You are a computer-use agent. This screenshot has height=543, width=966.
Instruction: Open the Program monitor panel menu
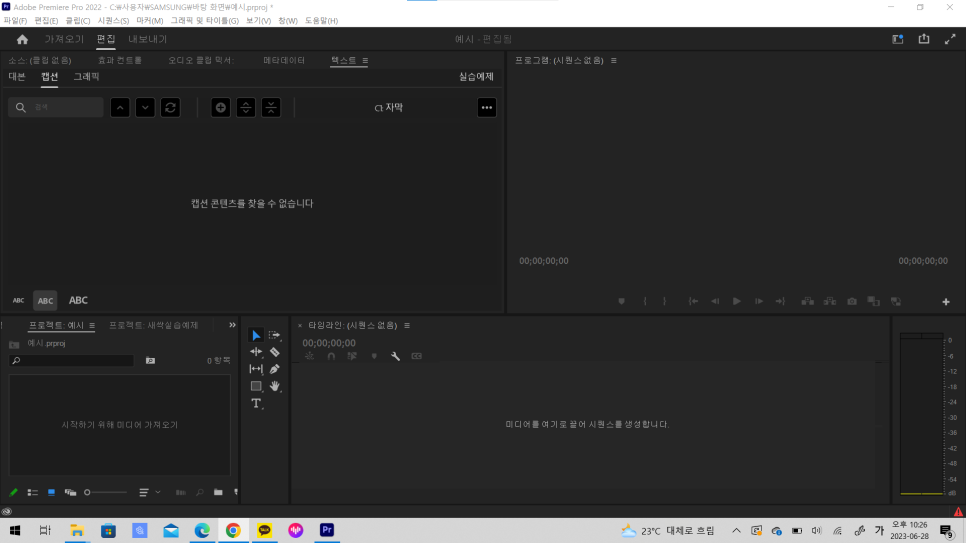pyautogui.click(x=614, y=60)
